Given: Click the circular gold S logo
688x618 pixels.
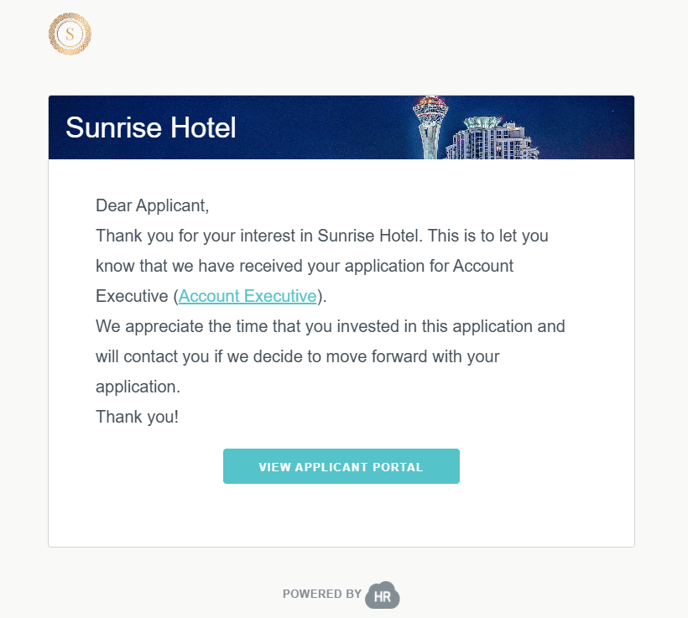Looking at the screenshot, I should pyautogui.click(x=70, y=34).
